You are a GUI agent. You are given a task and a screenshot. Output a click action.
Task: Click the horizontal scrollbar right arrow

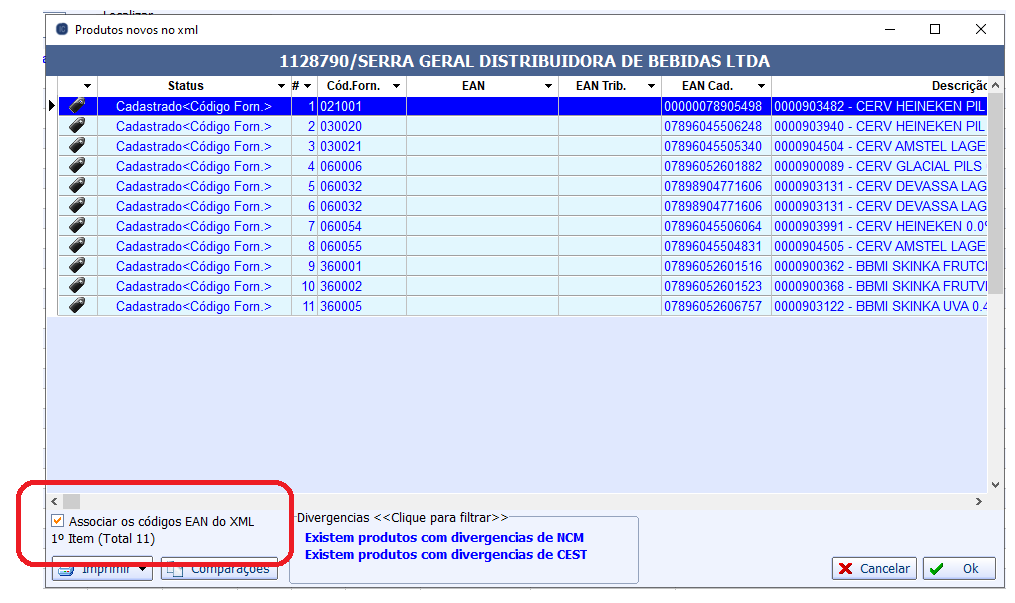[979, 501]
